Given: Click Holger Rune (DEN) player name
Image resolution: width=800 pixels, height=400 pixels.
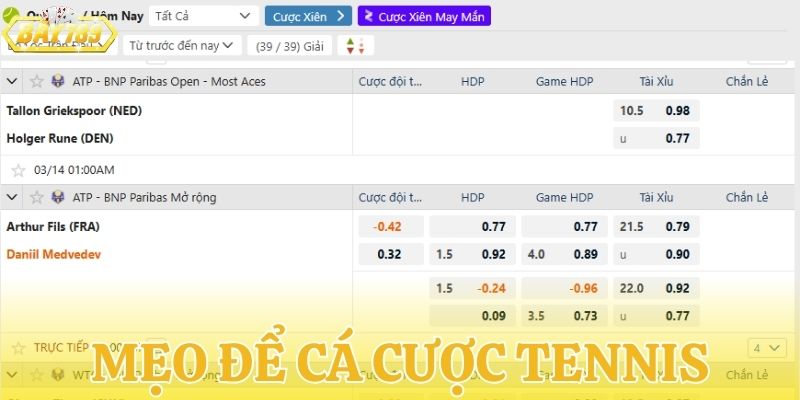Looking at the screenshot, I should [x=60, y=138].
